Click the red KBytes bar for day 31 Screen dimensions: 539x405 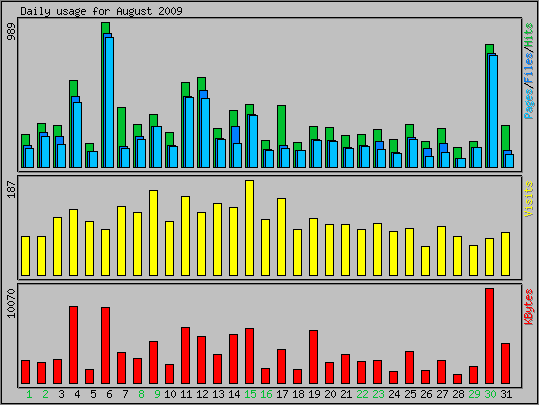coord(505,363)
